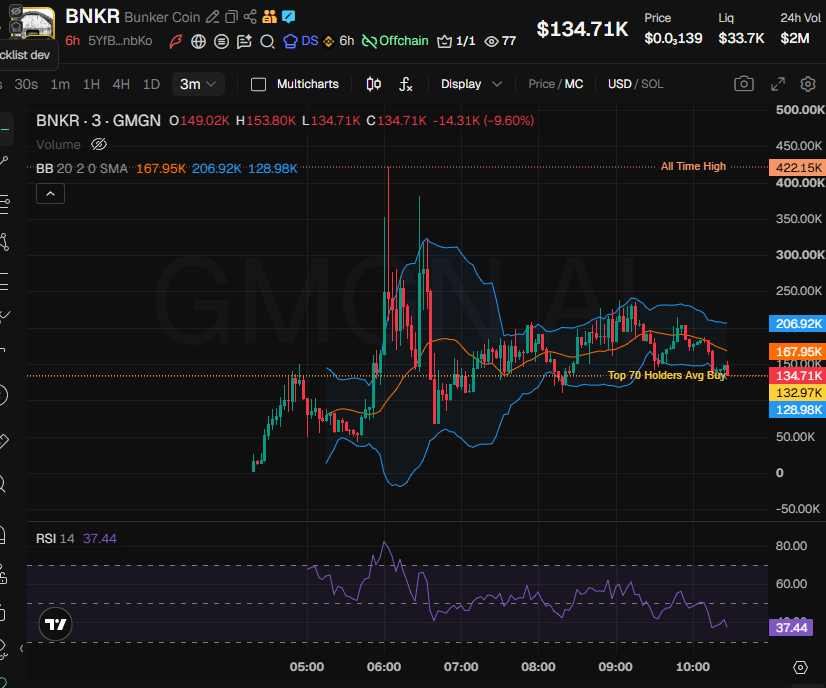Click the All Time High 422.15K price label

click(x=797, y=168)
